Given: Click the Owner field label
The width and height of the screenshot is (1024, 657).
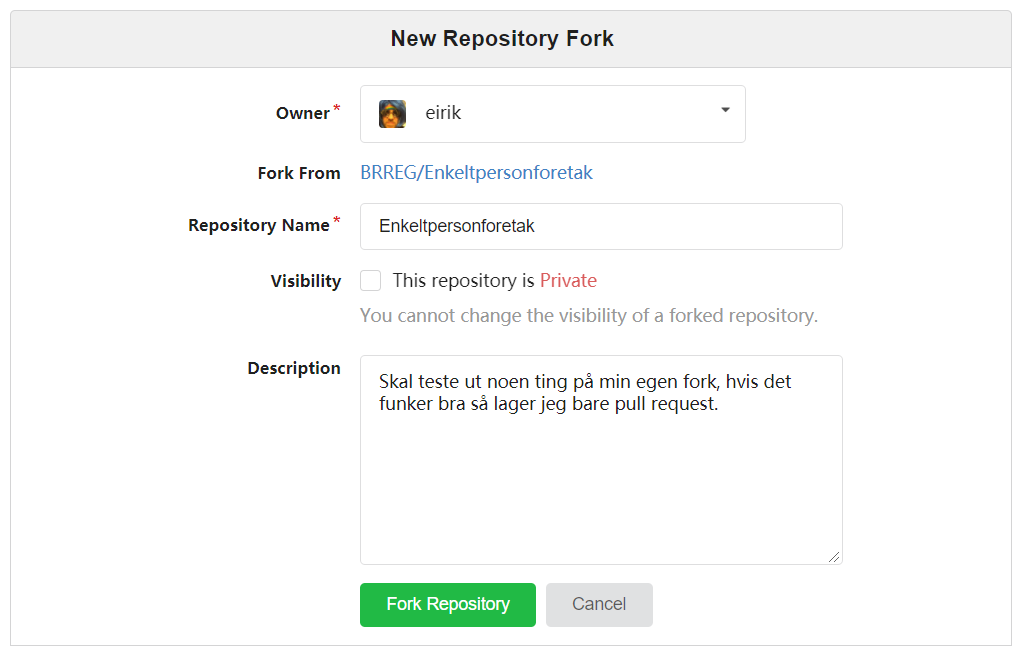Looking at the screenshot, I should [x=302, y=114].
